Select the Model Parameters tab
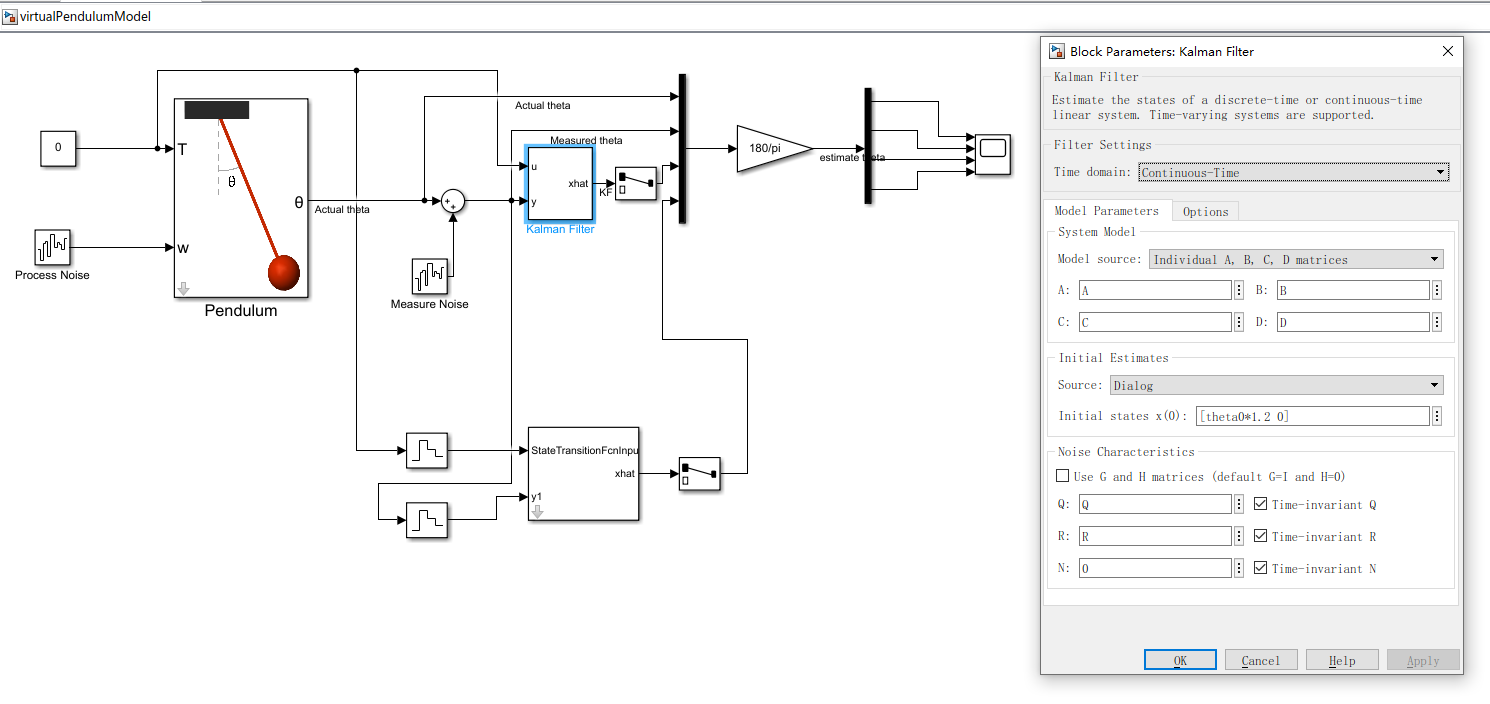Viewport: 1490px width, 704px height. pos(1108,211)
